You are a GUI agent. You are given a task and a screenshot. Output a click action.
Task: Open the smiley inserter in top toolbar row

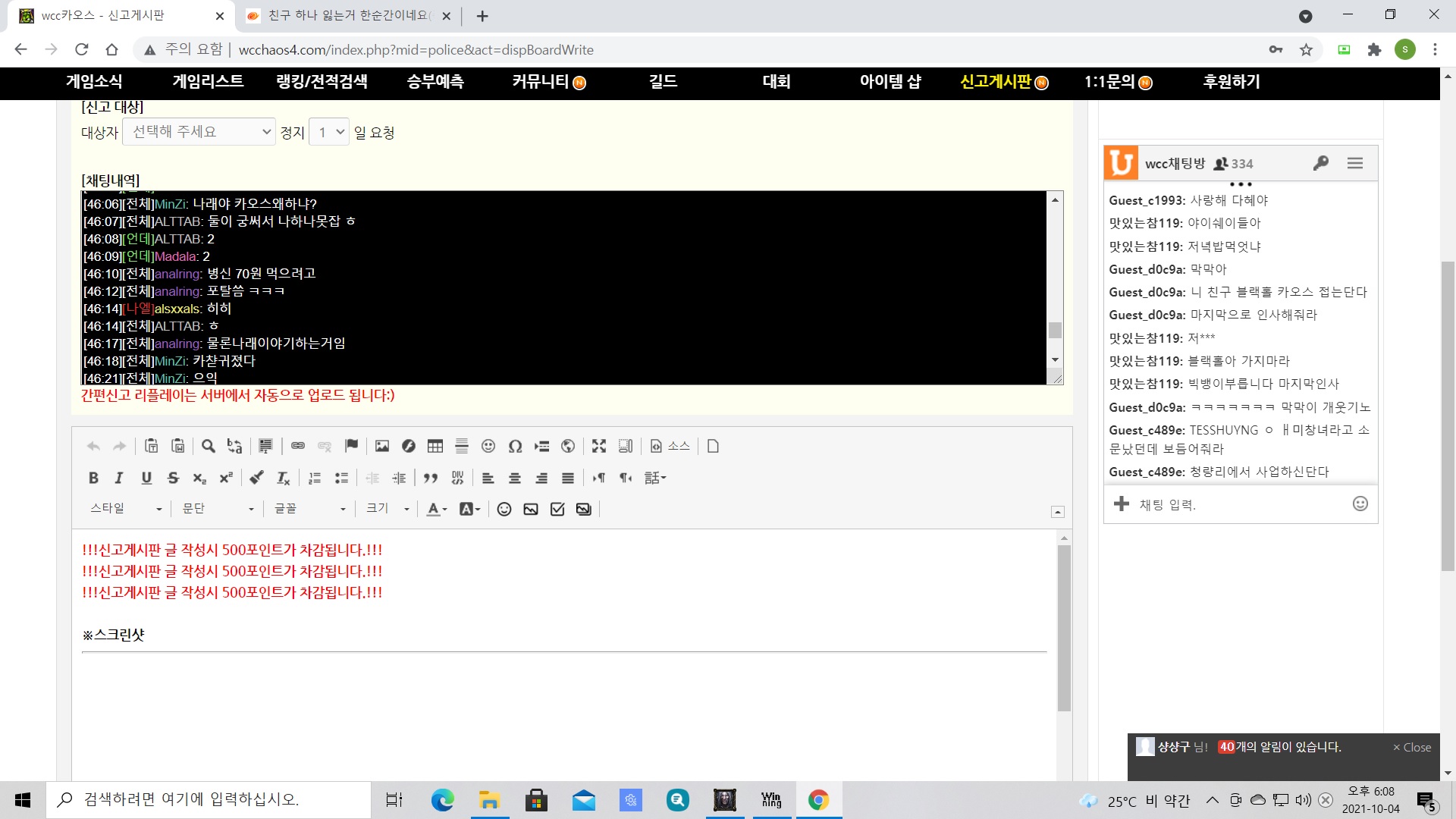[x=488, y=446]
